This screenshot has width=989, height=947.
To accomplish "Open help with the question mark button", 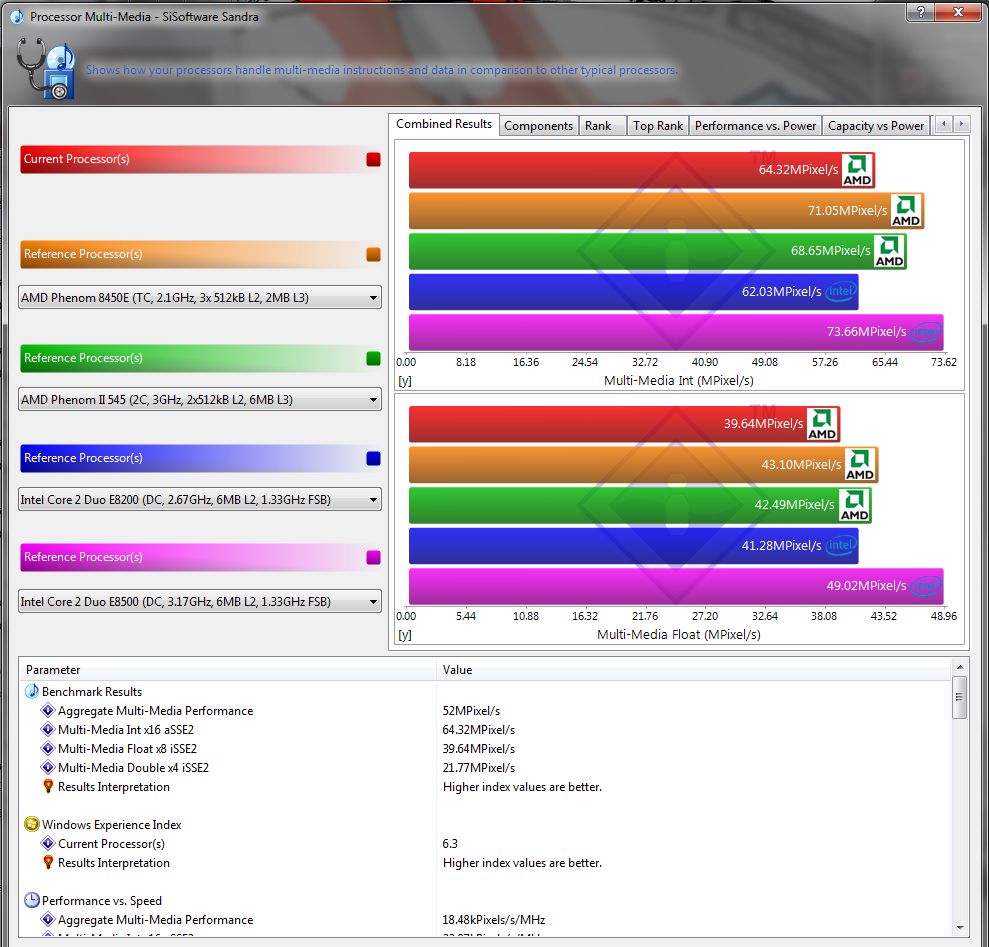I will (x=921, y=12).
